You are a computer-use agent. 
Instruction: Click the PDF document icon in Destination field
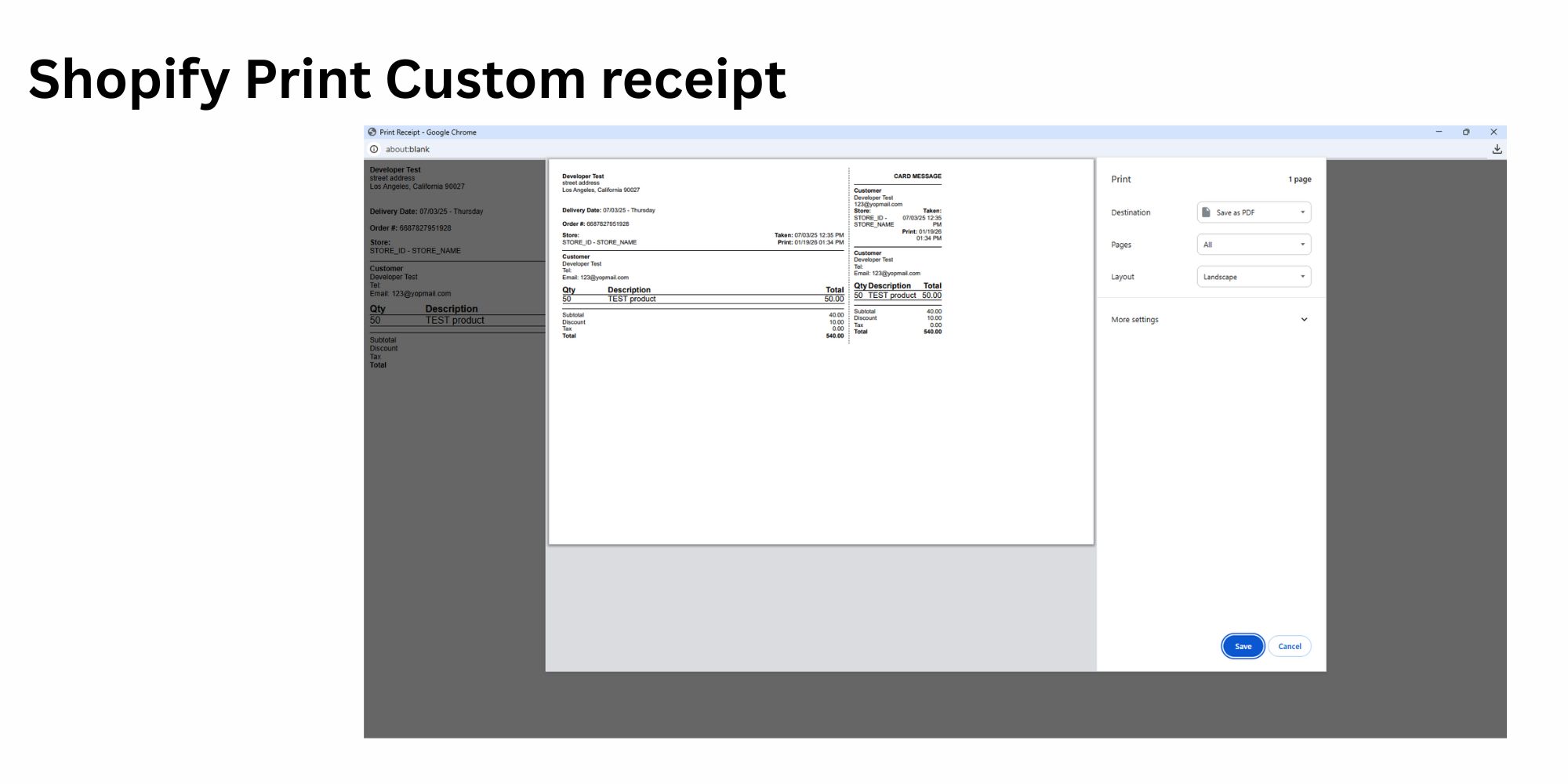pos(1206,212)
